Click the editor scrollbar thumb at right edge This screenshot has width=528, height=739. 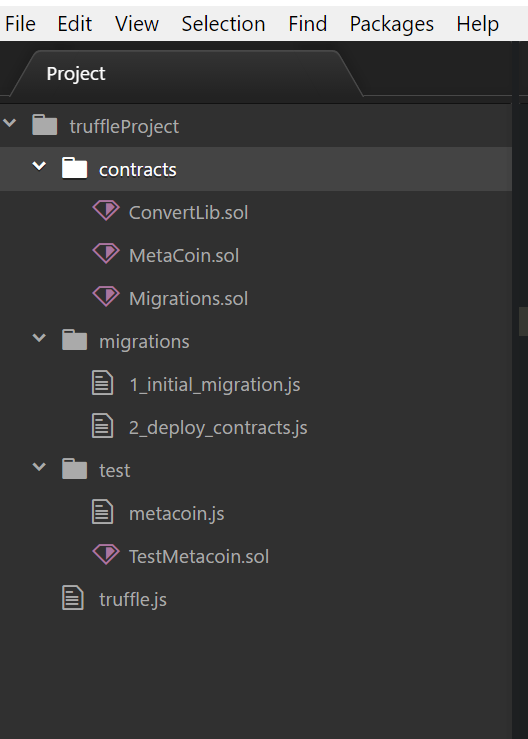(523, 321)
